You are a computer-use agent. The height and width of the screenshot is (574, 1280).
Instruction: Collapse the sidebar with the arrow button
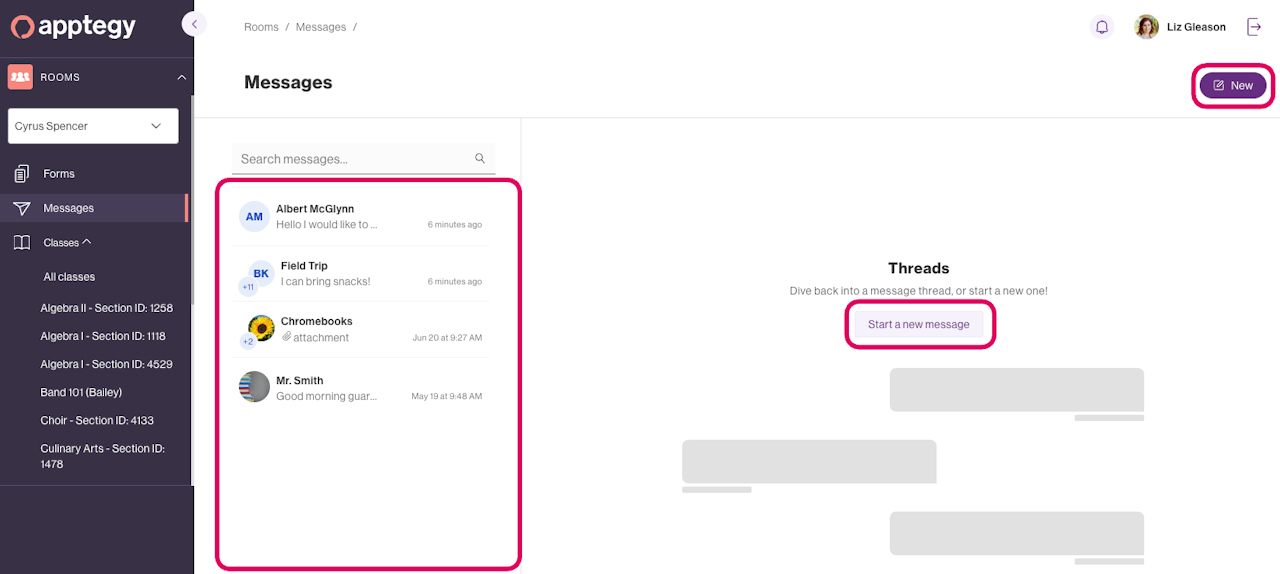[194, 24]
